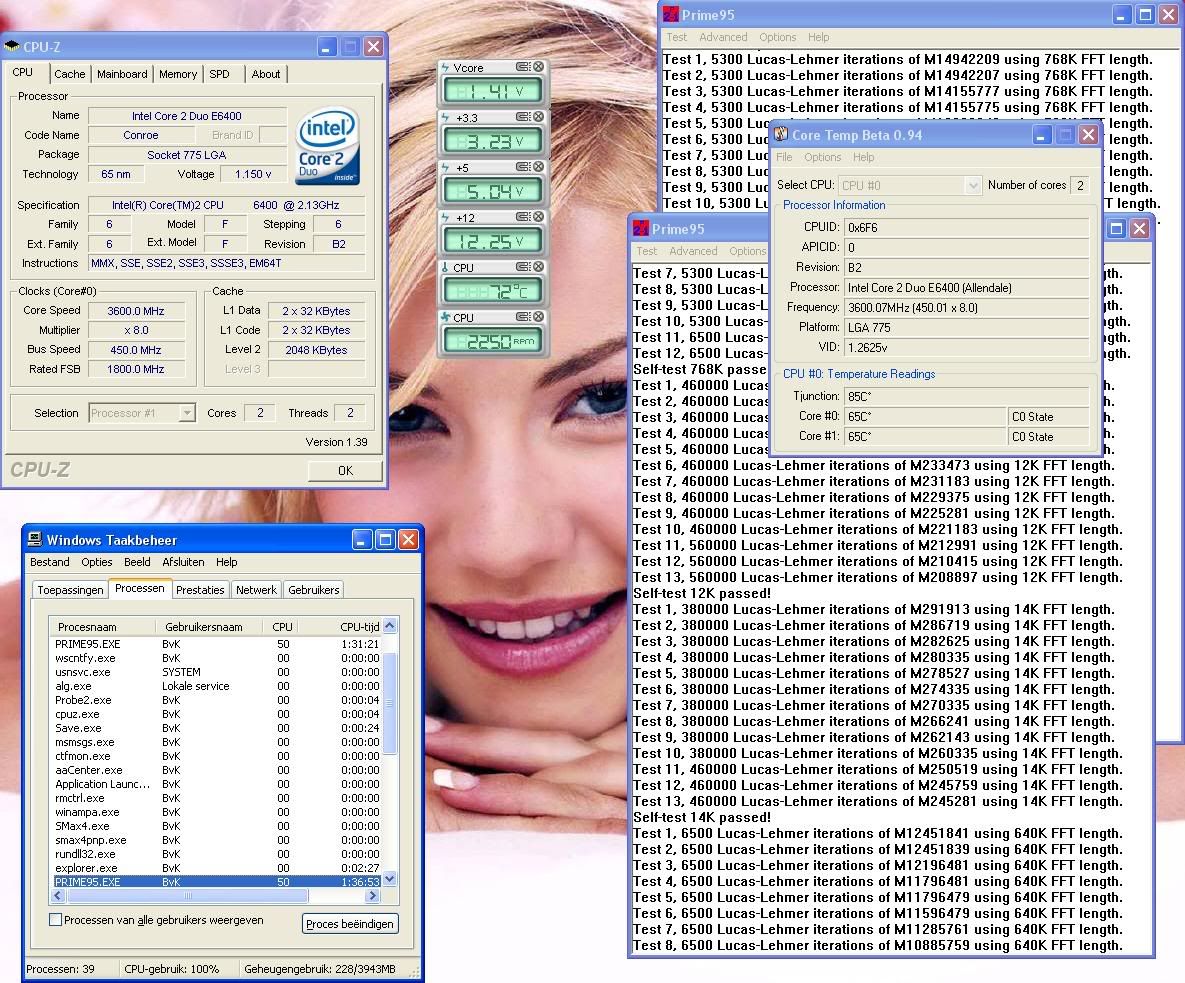Click the dock icon on +3.3 widget
The height and width of the screenshot is (983, 1185).
click(x=523, y=117)
